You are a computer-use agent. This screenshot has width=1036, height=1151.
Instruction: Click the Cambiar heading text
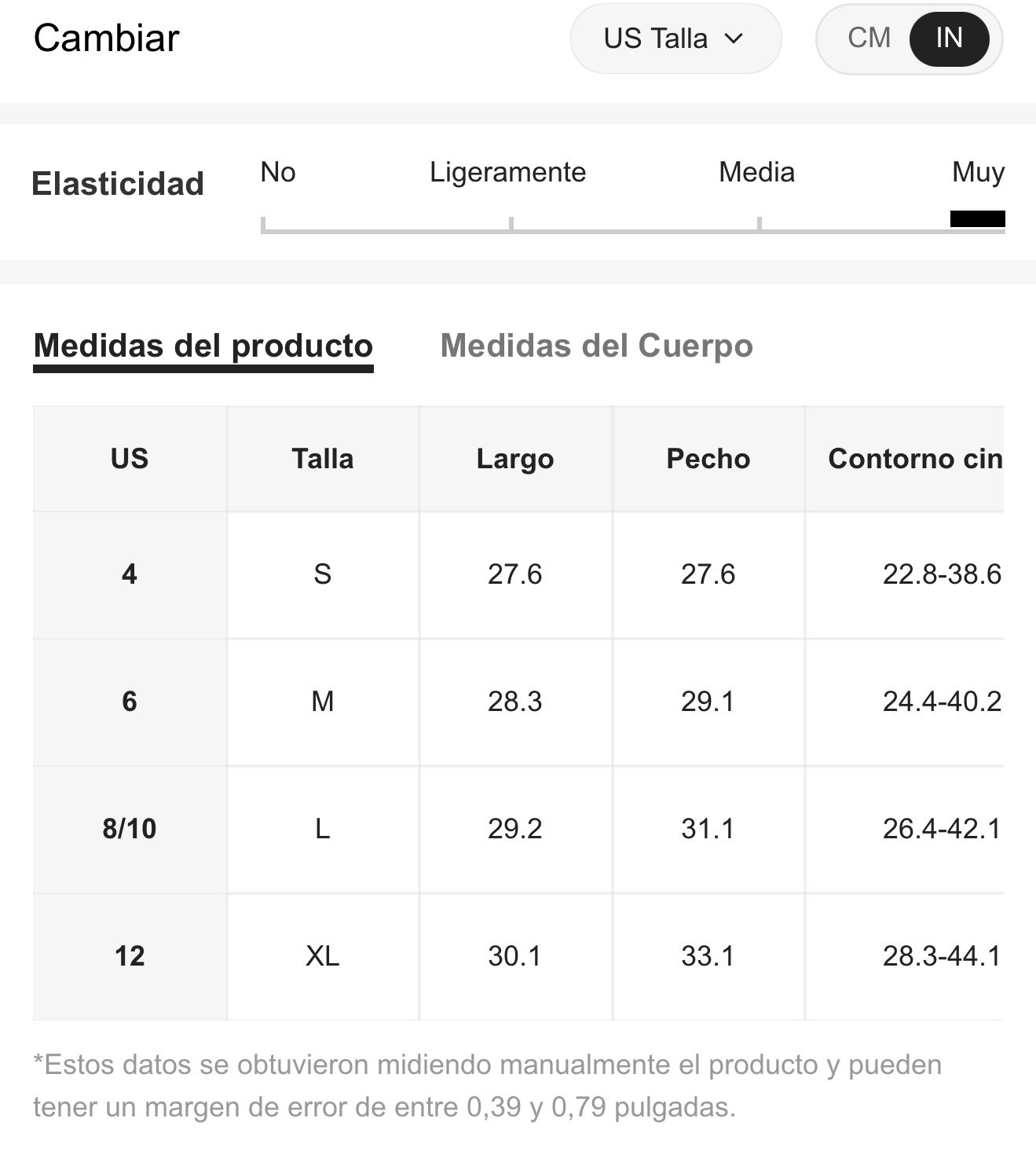[x=107, y=38]
